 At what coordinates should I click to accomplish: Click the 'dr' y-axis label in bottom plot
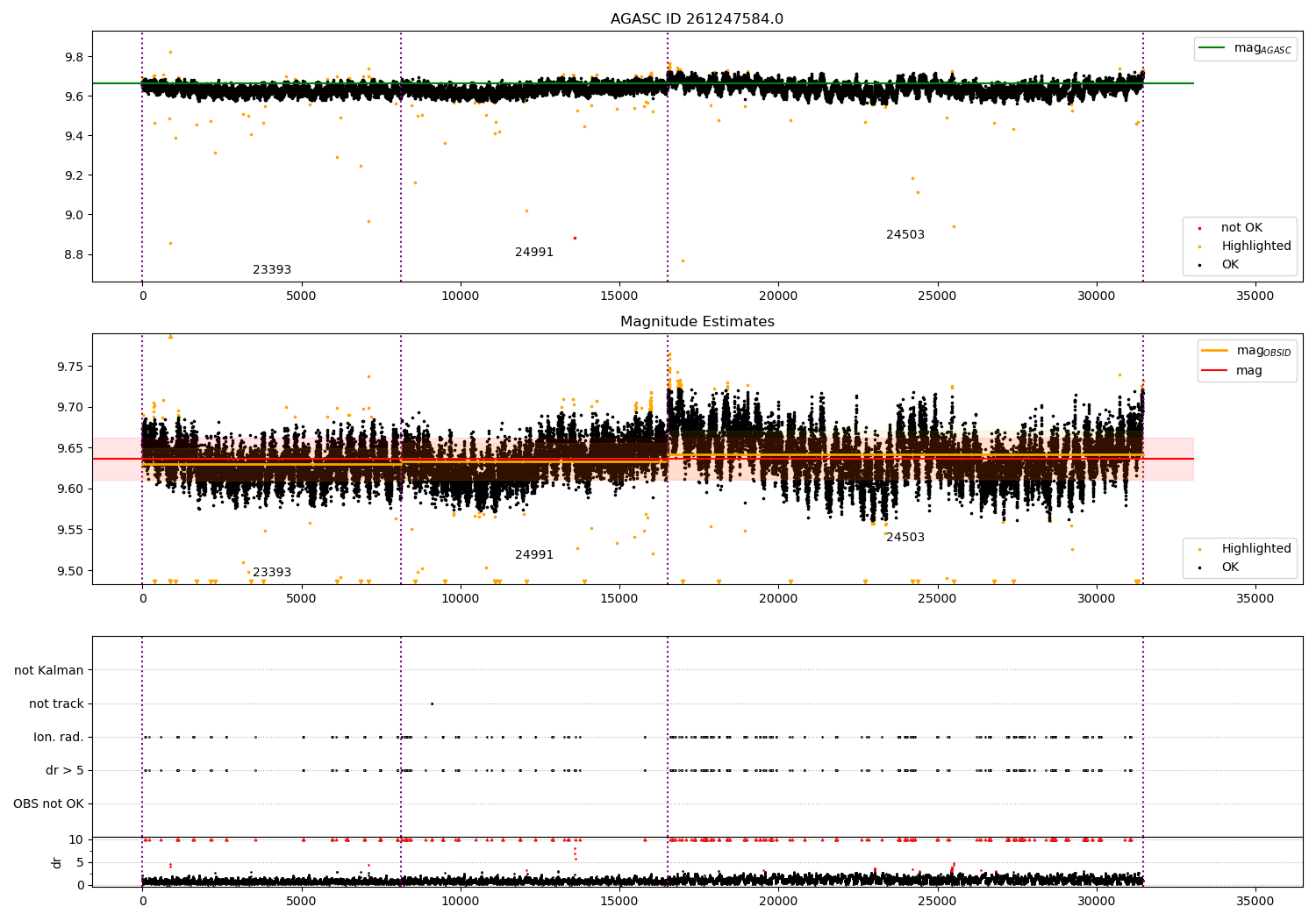pyautogui.click(x=57, y=862)
